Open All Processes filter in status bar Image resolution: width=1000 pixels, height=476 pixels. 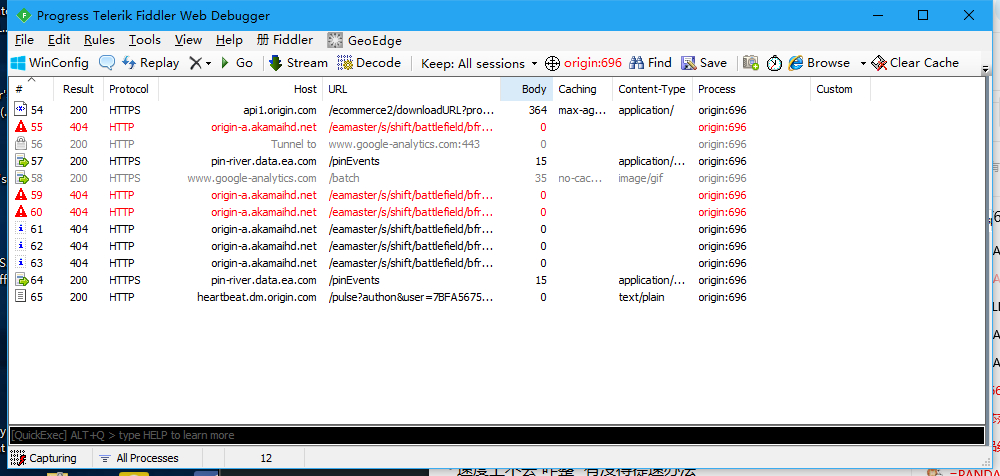(139, 458)
